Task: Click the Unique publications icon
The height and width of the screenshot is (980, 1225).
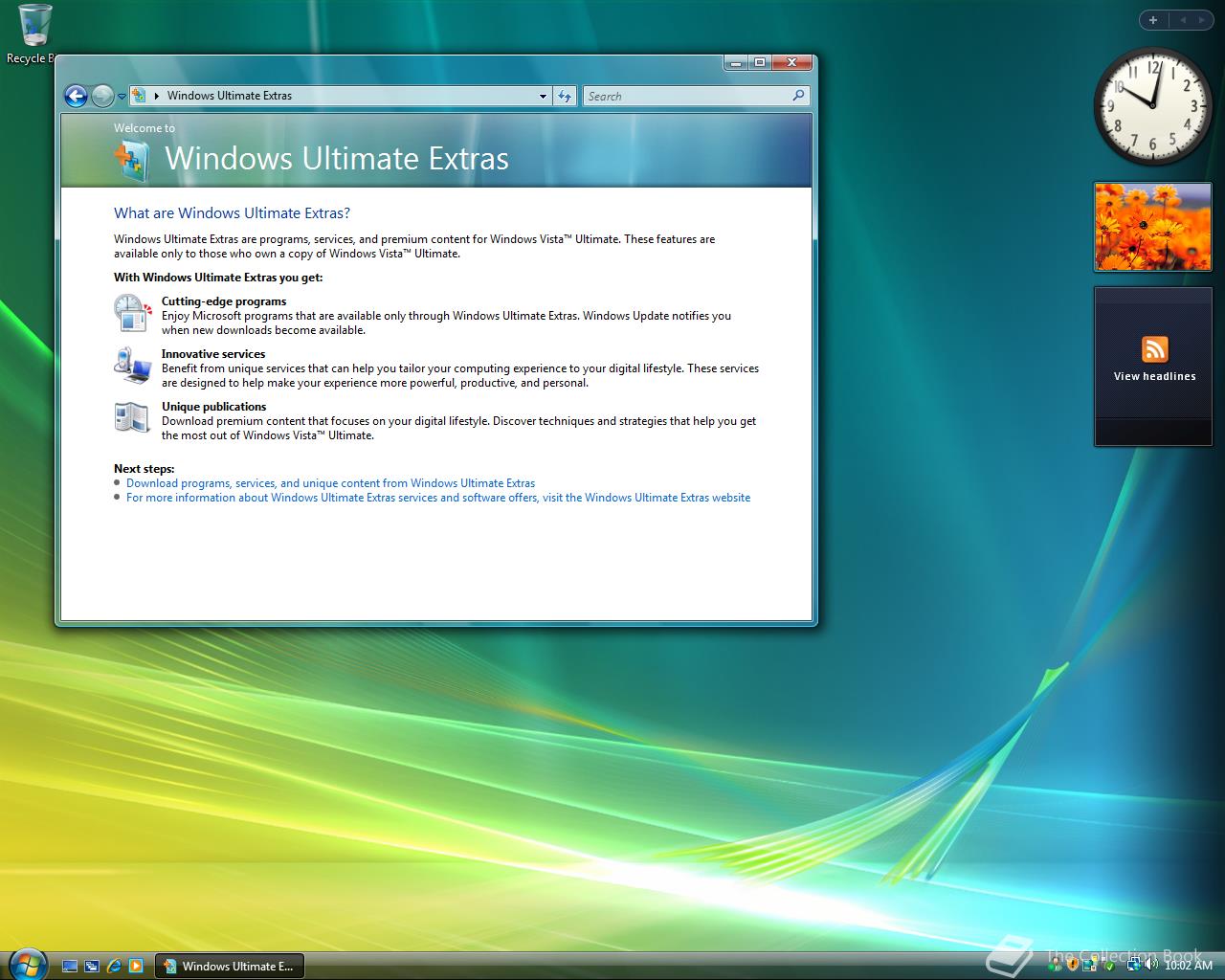Action: (132, 417)
